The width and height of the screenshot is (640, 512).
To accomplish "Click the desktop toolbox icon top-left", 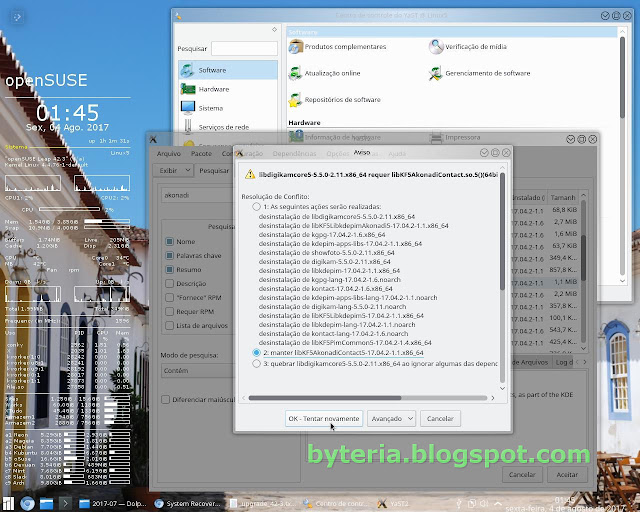I will pos(17,17).
